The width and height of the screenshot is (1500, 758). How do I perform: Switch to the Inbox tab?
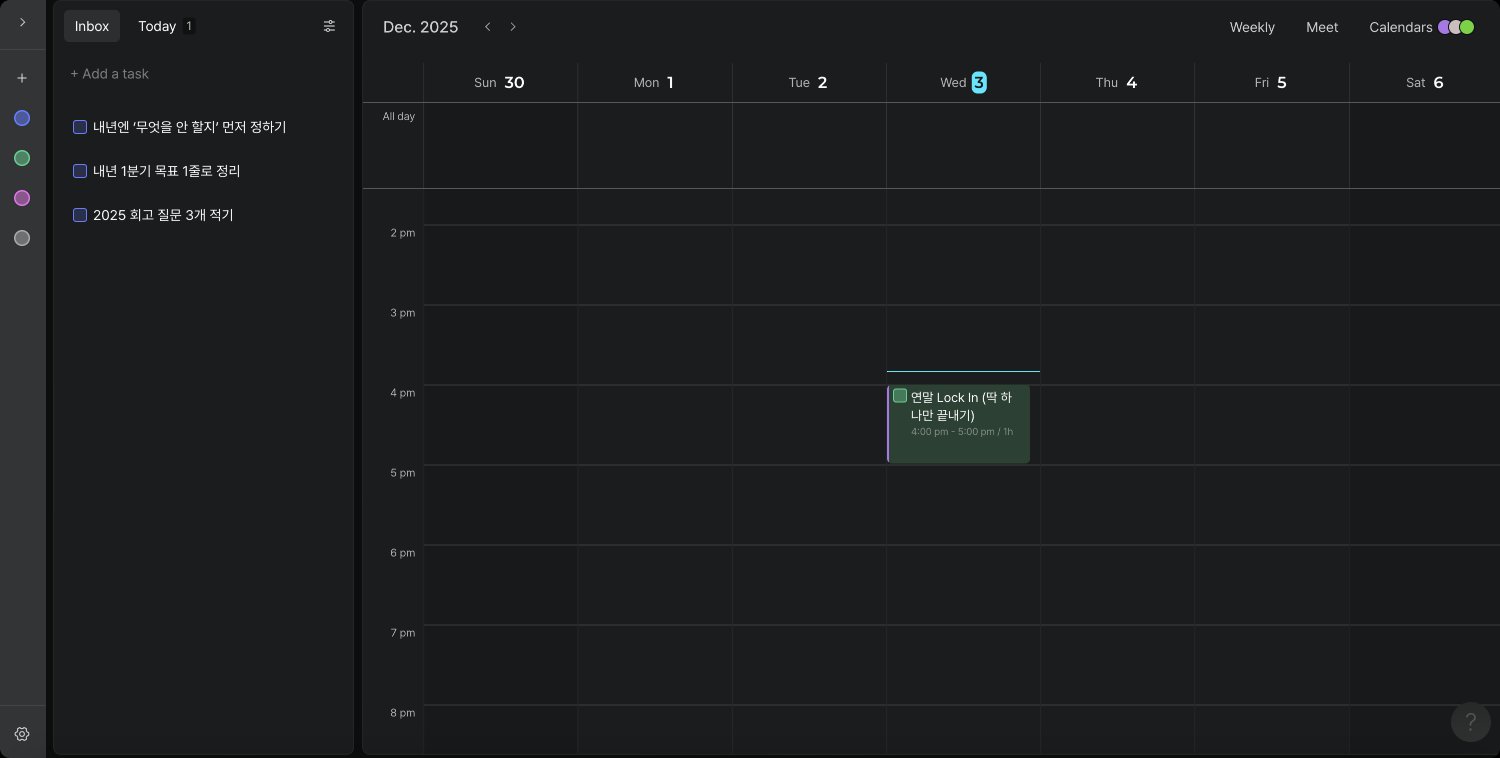(x=92, y=26)
